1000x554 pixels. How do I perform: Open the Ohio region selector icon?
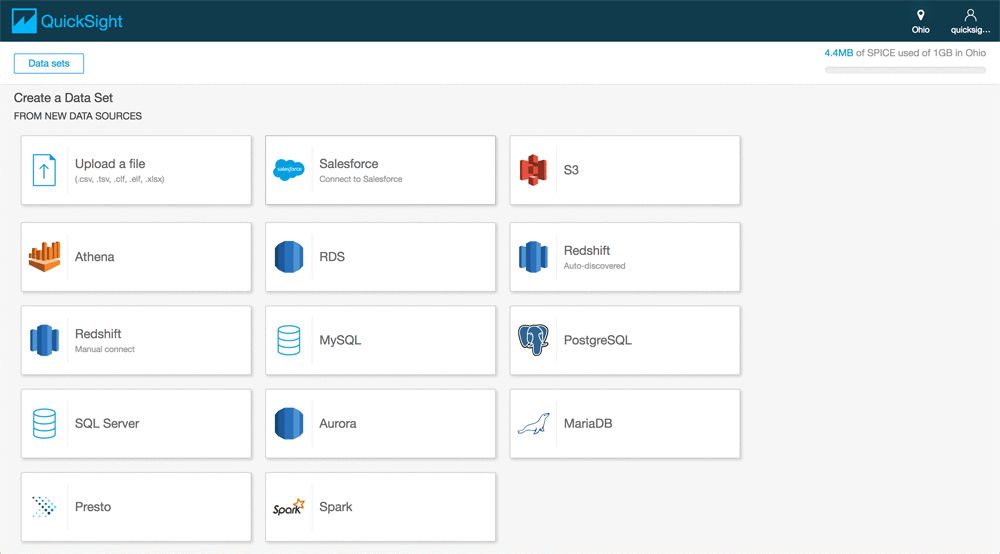coord(920,15)
